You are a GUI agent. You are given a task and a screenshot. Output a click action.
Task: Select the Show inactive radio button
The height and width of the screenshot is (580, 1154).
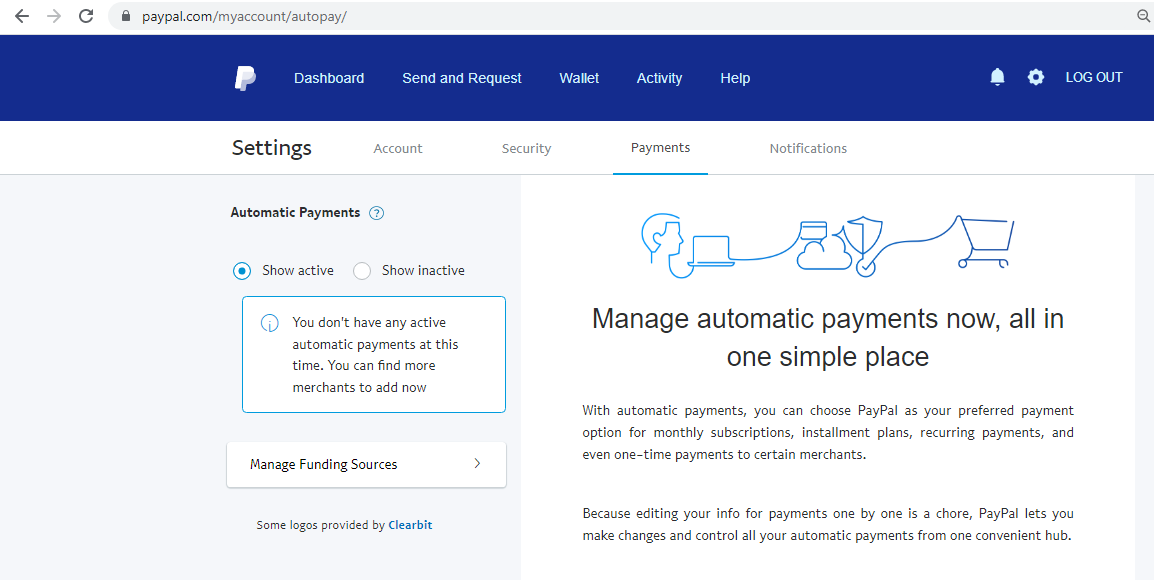[361, 271]
